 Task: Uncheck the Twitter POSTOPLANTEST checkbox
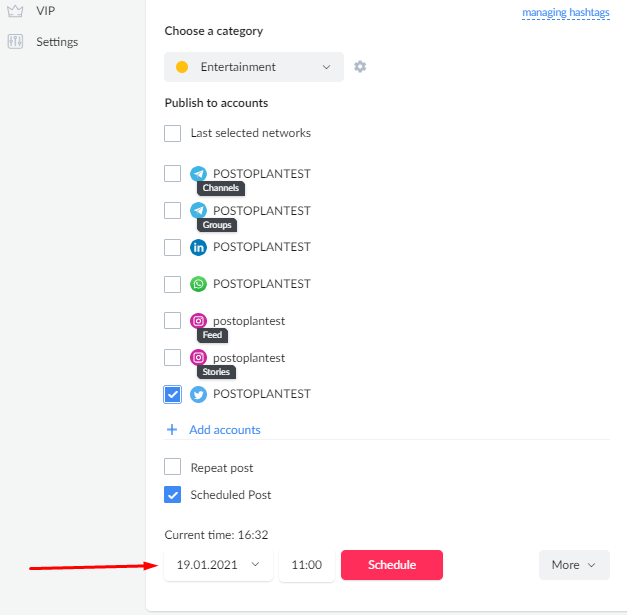[172, 394]
